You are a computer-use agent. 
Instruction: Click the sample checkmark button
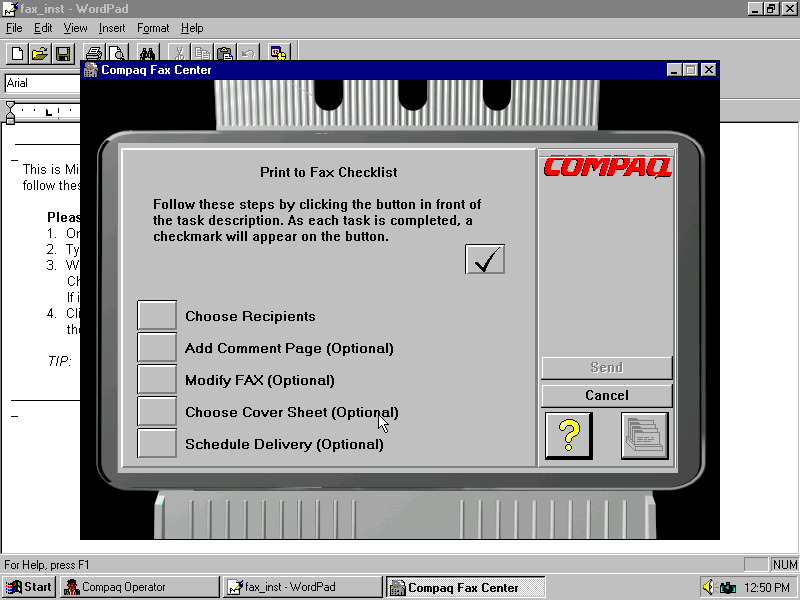pyautogui.click(x=485, y=259)
